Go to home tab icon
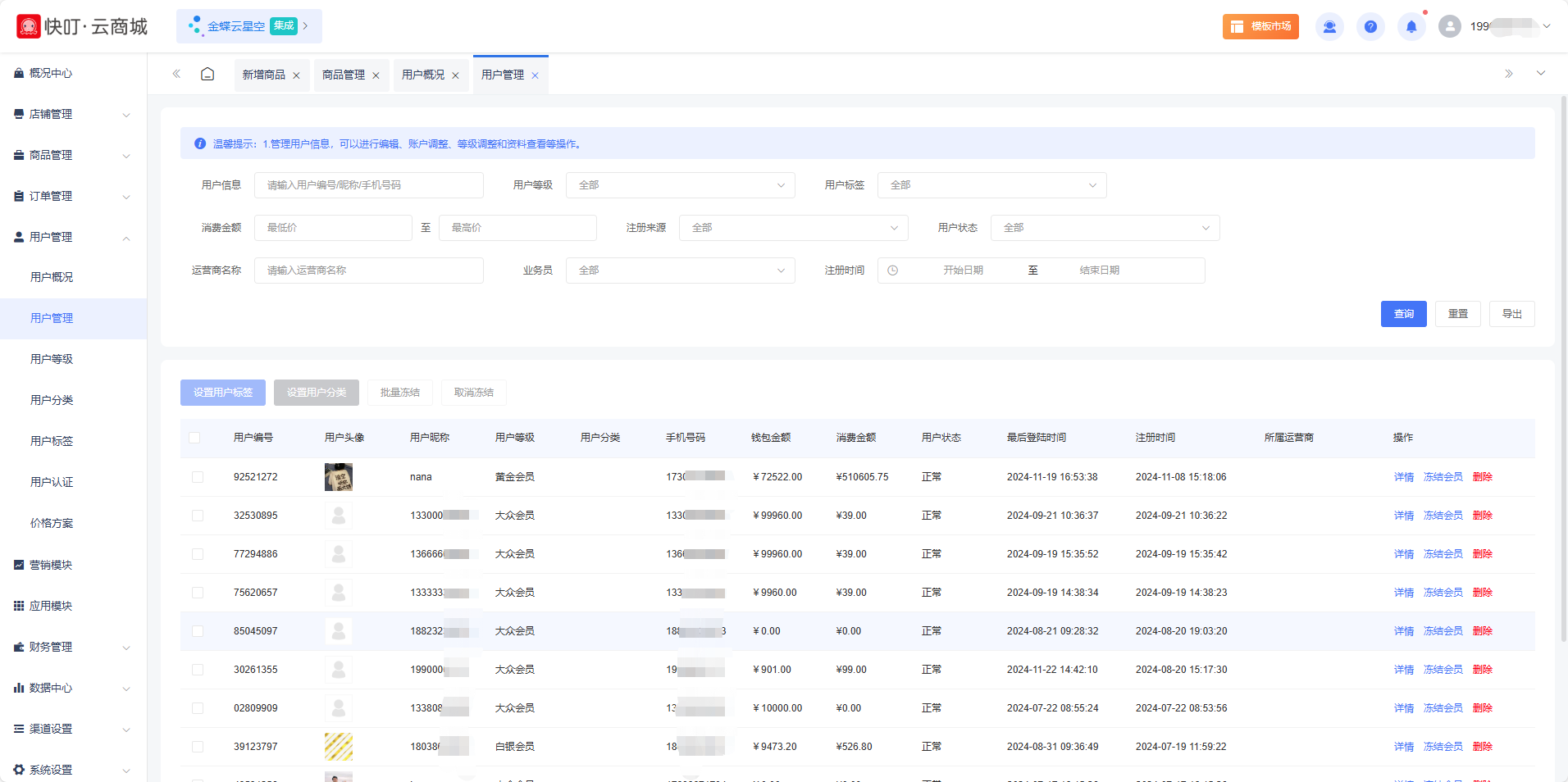The width and height of the screenshot is (1568, 782). click(x=207, y=75)
